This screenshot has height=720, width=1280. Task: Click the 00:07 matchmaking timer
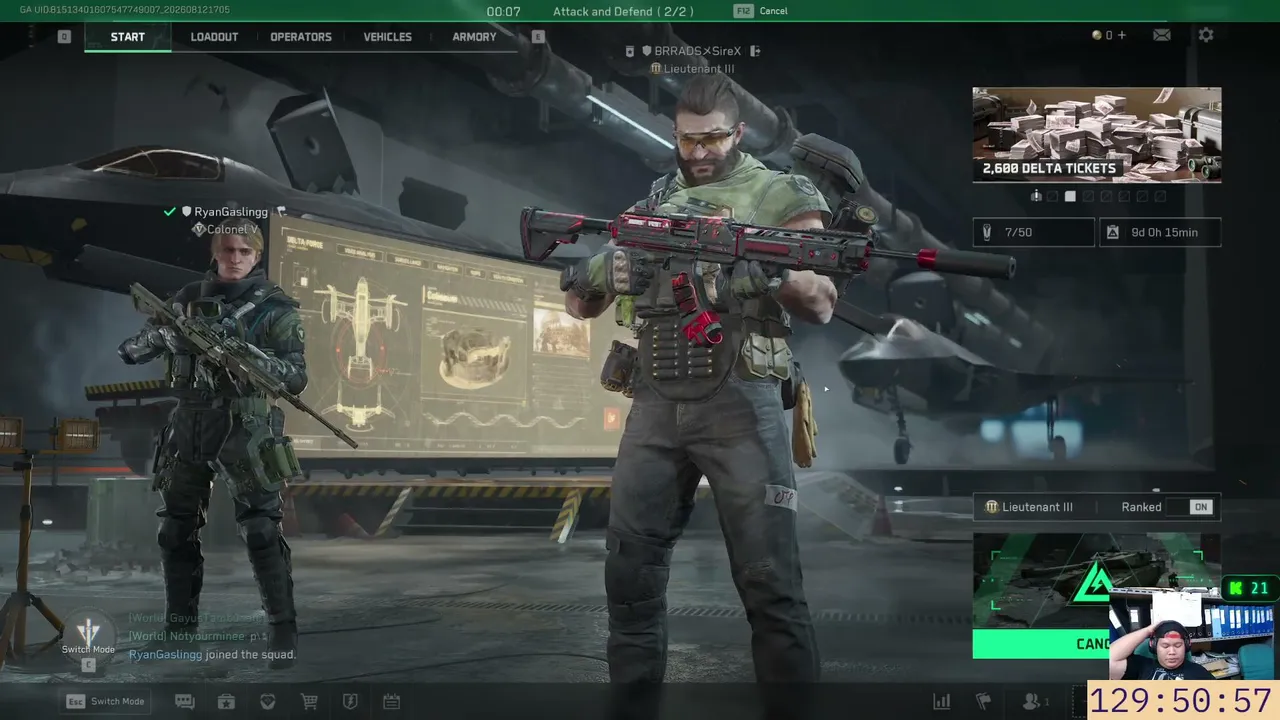tap(503, 11)
